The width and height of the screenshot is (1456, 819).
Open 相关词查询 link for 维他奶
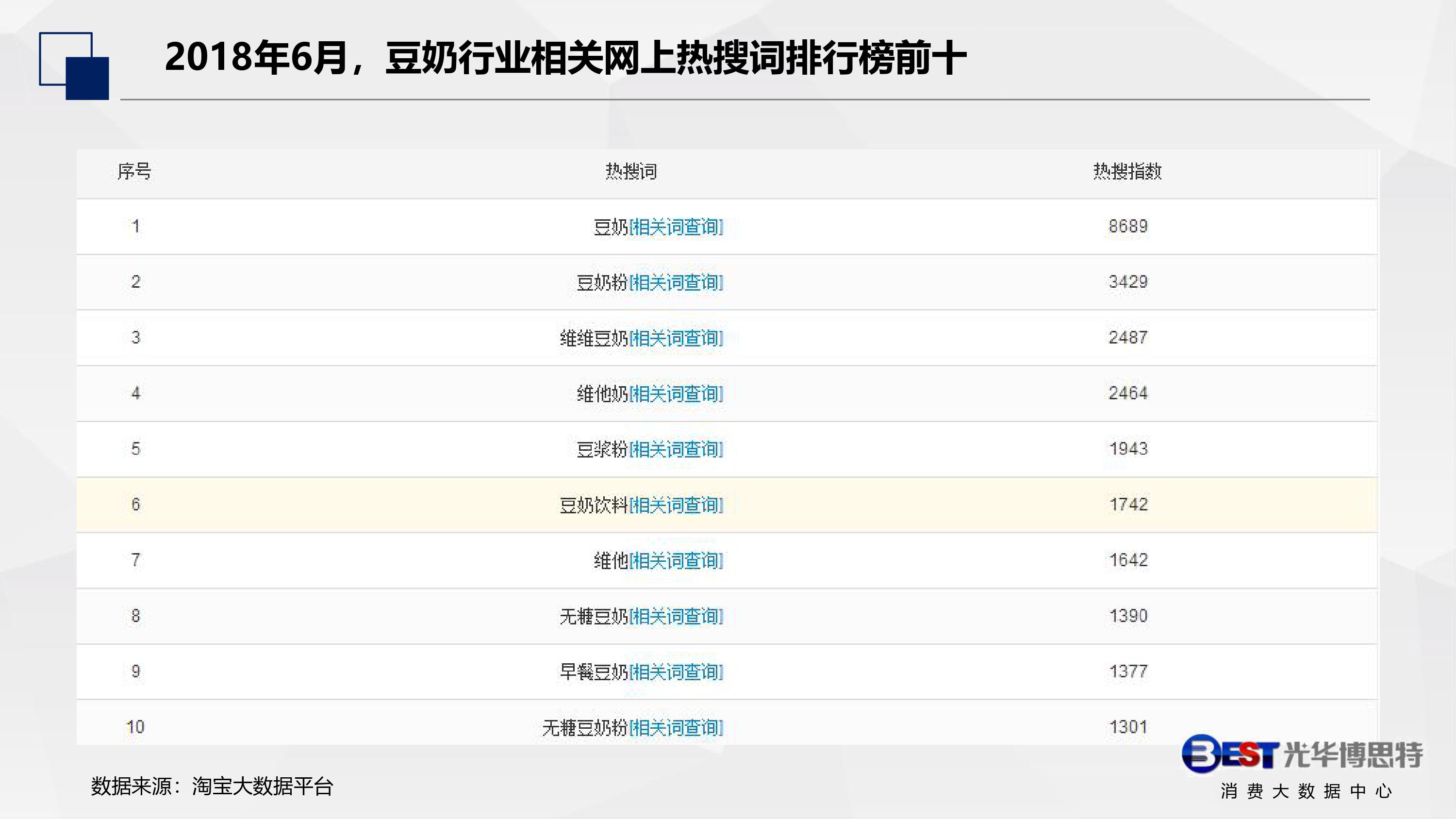pyautogui.click(x=676, y=393)
